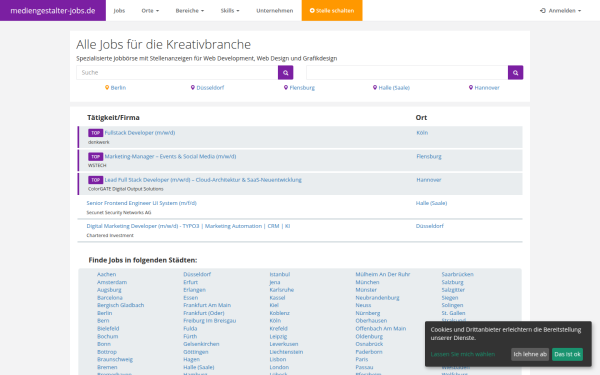Click Hannover location in the job table
This screenshot has height=375, width=600.
point(429,180)
